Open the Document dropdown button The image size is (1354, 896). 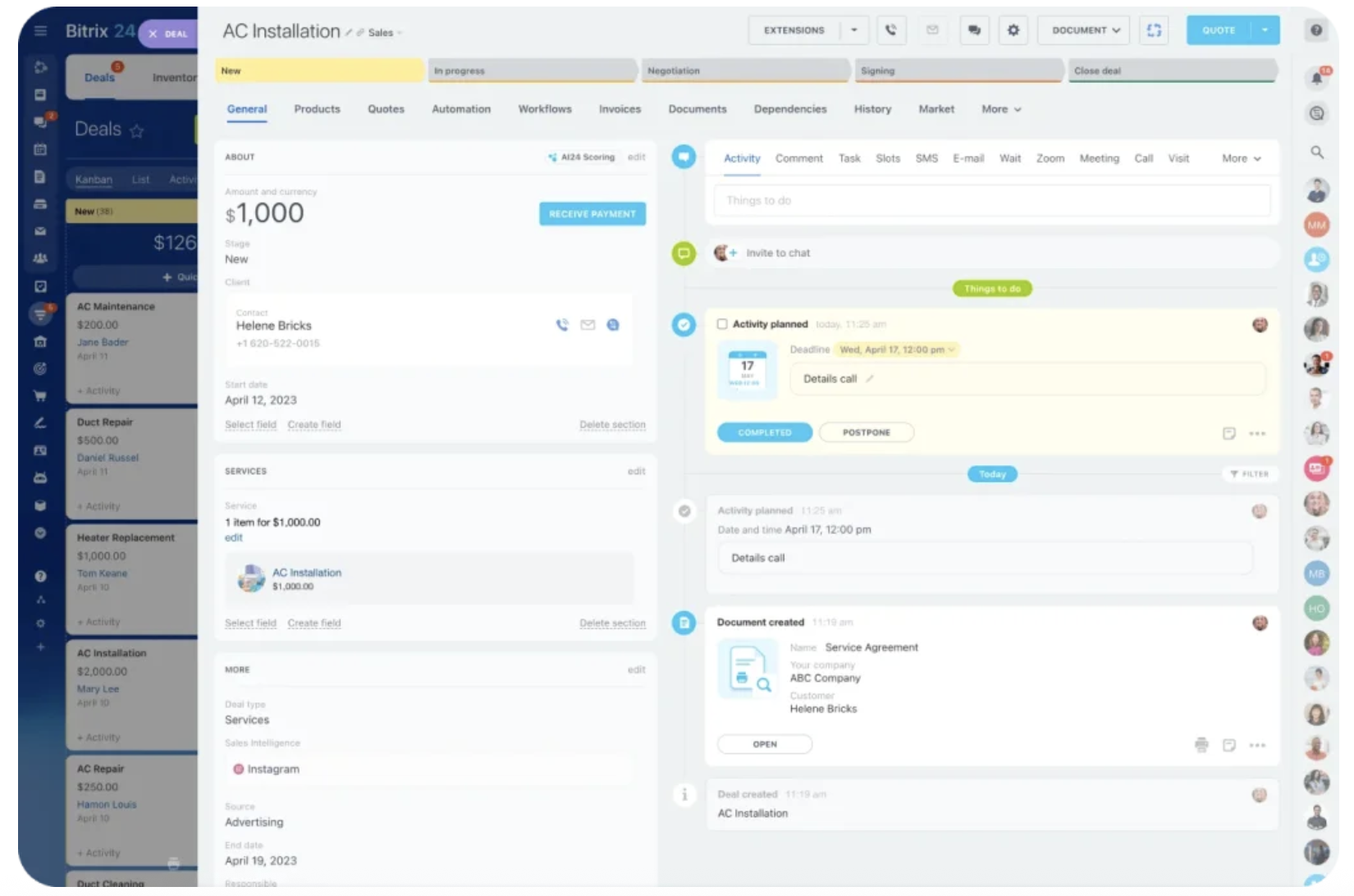pos(1084,30)
